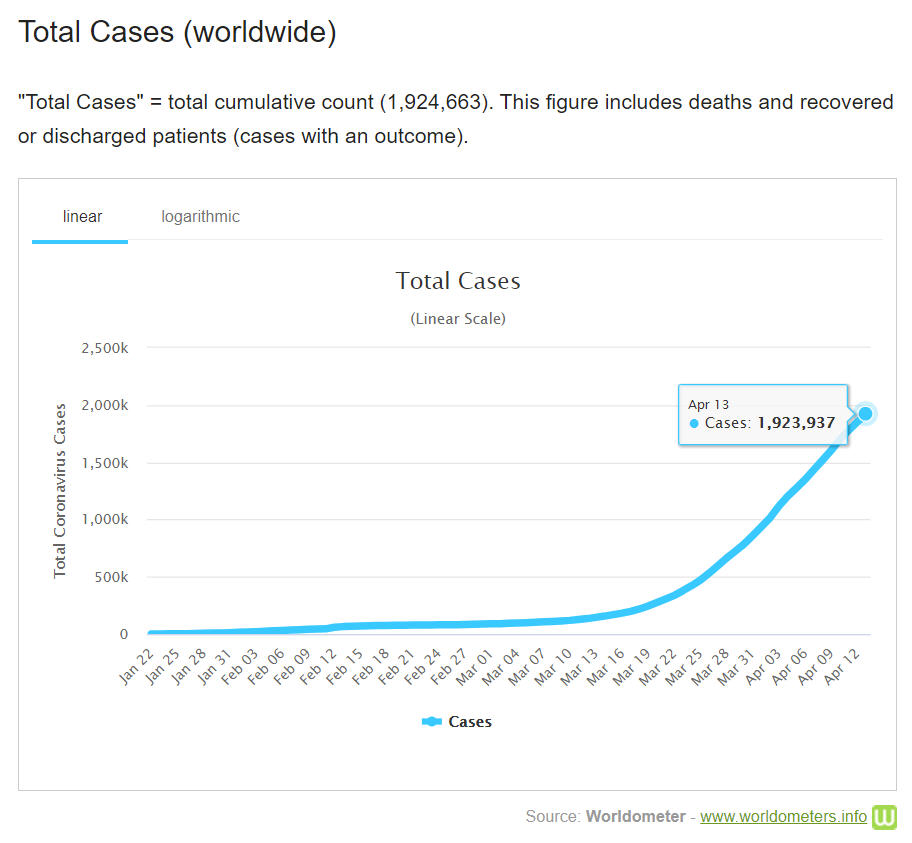The height and width of the screenshot is (843, 912).
Task: Click the Apr 13 cases tooltip box
Action: pyautogui.click(x=762, y=414)
